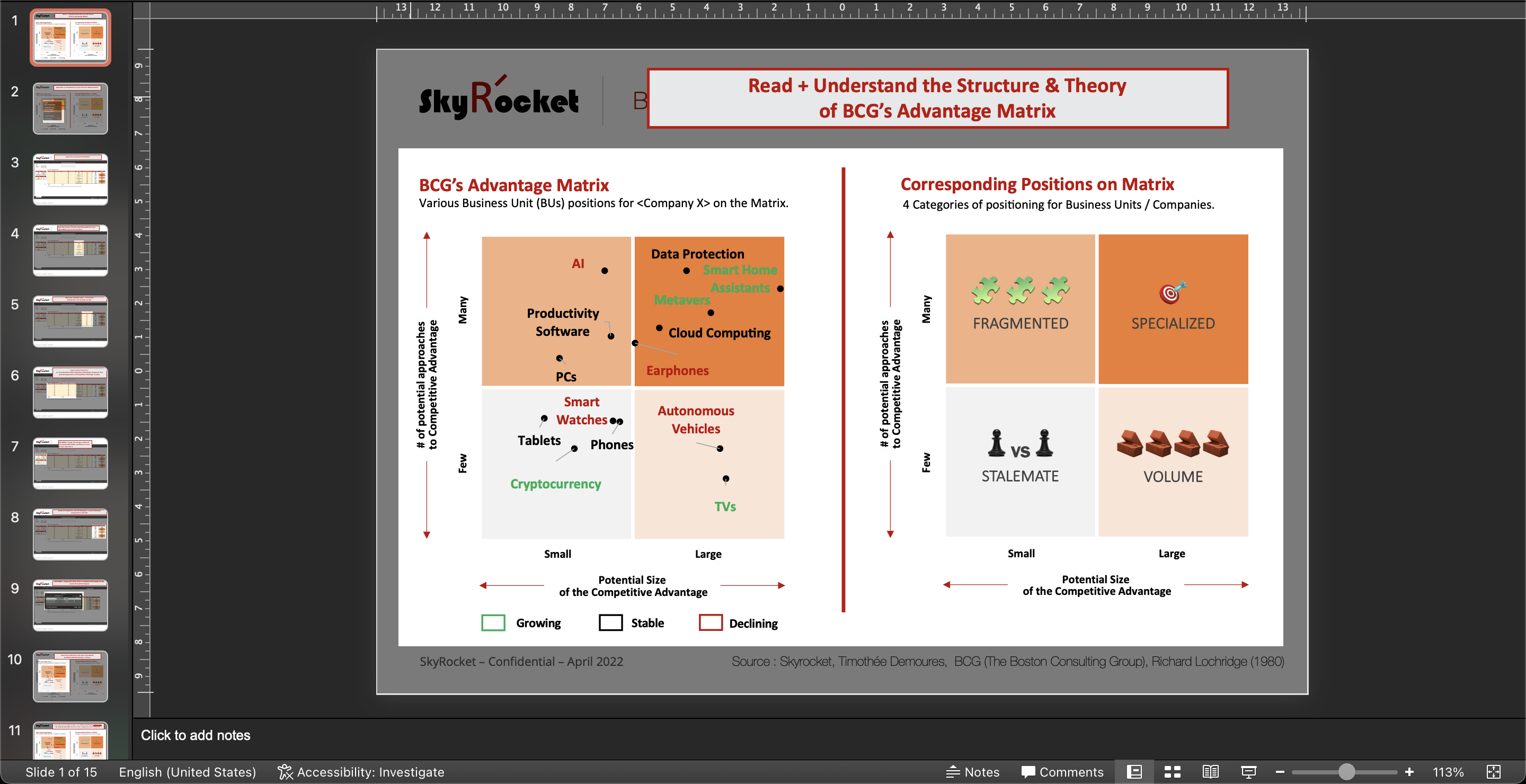Open the Comments pane
The height and width of the screenshot is (784, 1526).
[x=1062, y=772]
